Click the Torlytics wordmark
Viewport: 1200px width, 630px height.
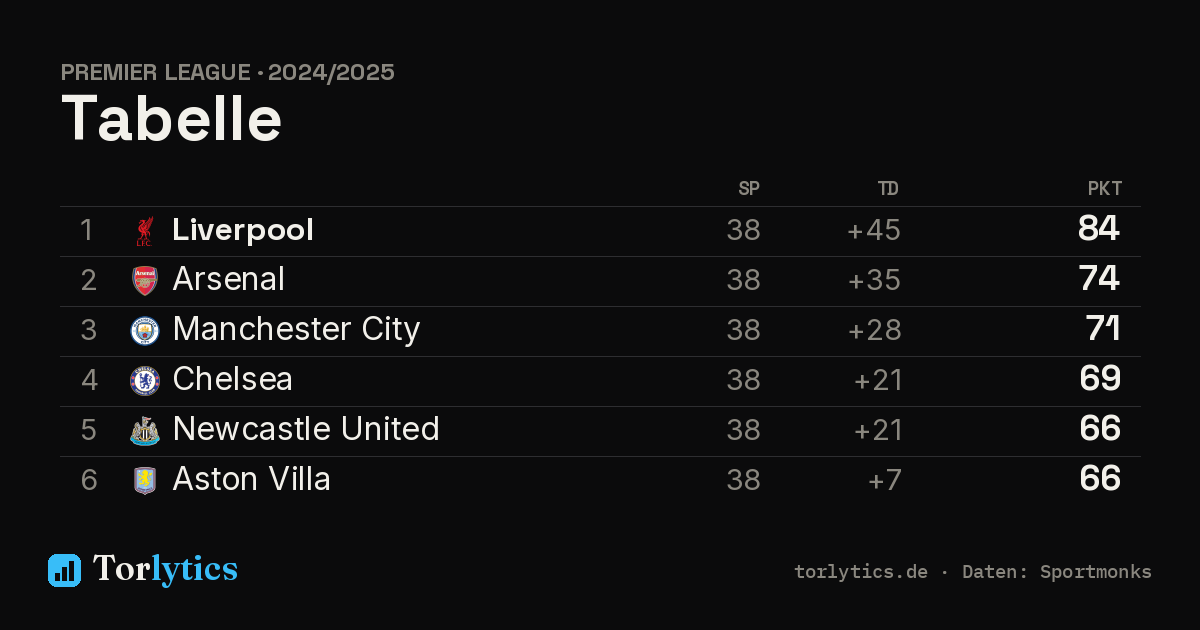(x=165, y=569)
